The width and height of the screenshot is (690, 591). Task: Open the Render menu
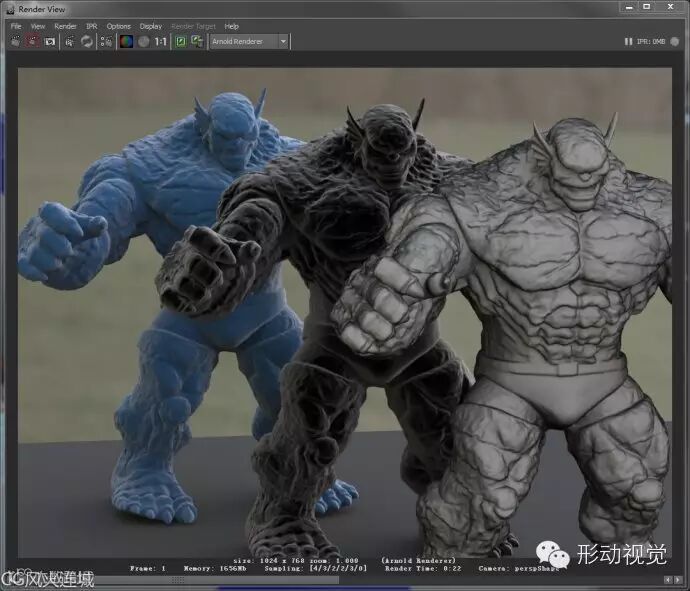(x=66, y=26)
